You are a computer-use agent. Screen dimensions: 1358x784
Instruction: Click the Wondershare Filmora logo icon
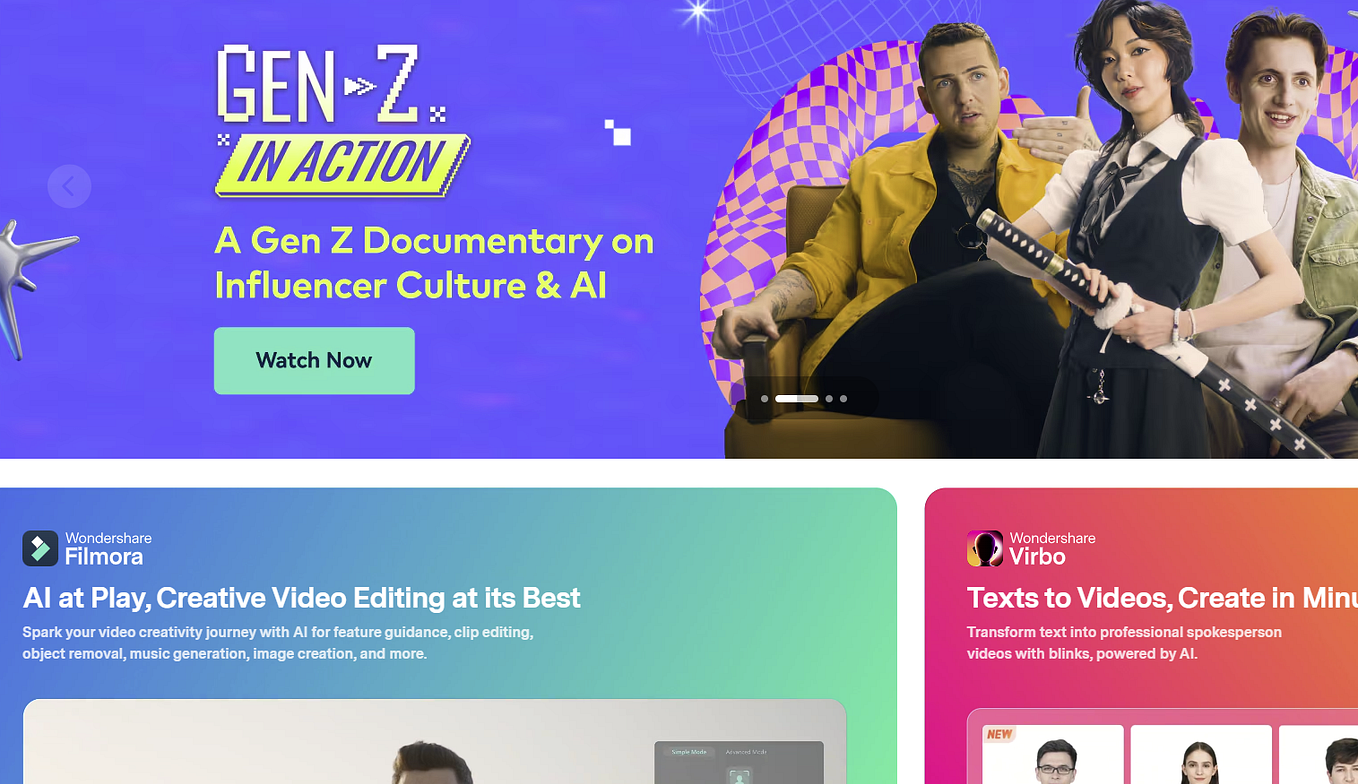pyautogui.click(x=40, y=548)
